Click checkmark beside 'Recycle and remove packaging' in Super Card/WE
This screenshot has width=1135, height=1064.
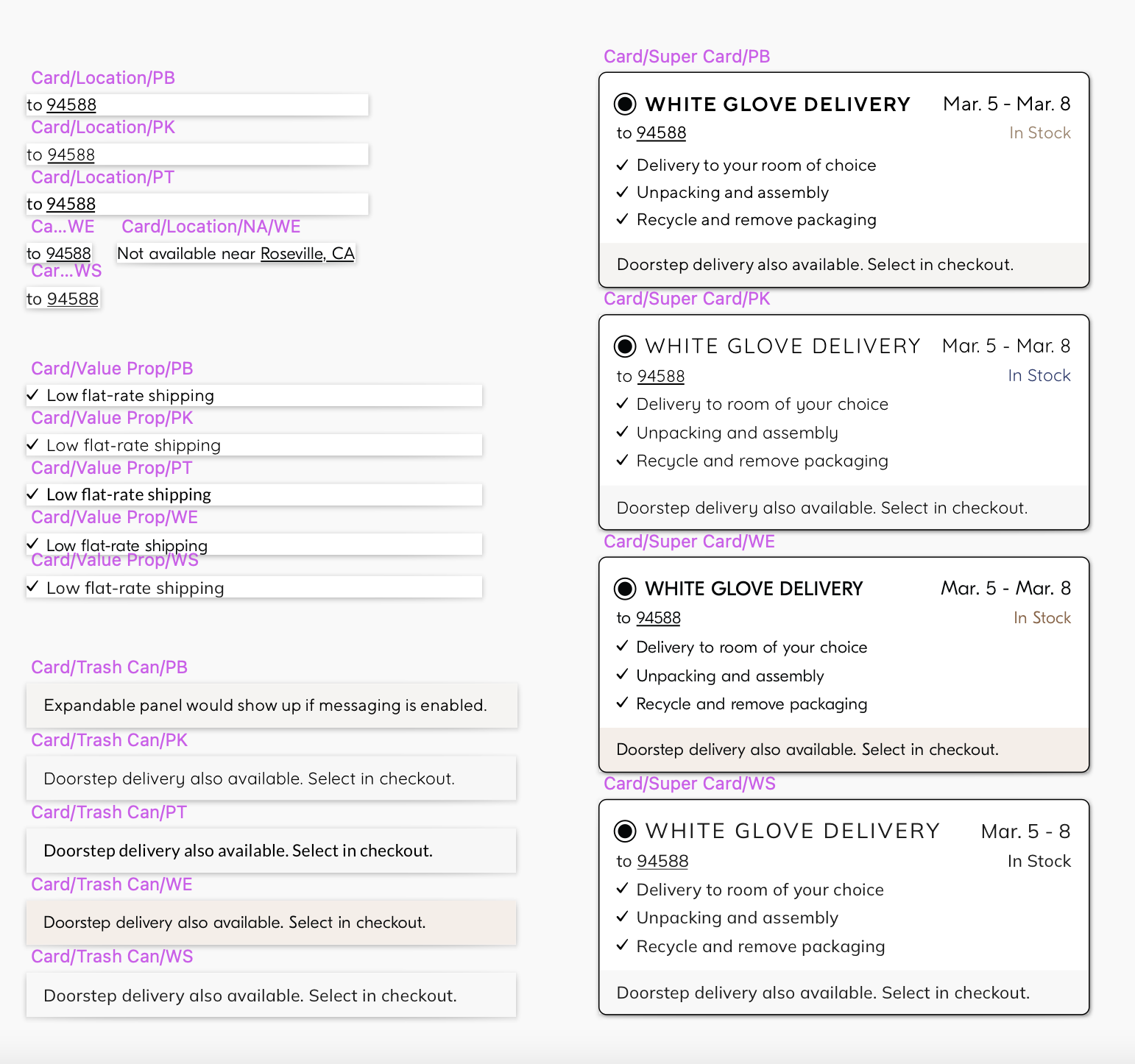(623, 703)
